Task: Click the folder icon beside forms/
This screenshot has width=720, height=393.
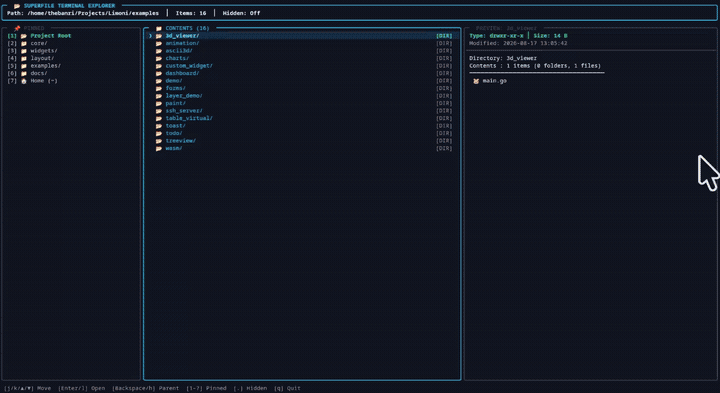Action: click(159, 88)
